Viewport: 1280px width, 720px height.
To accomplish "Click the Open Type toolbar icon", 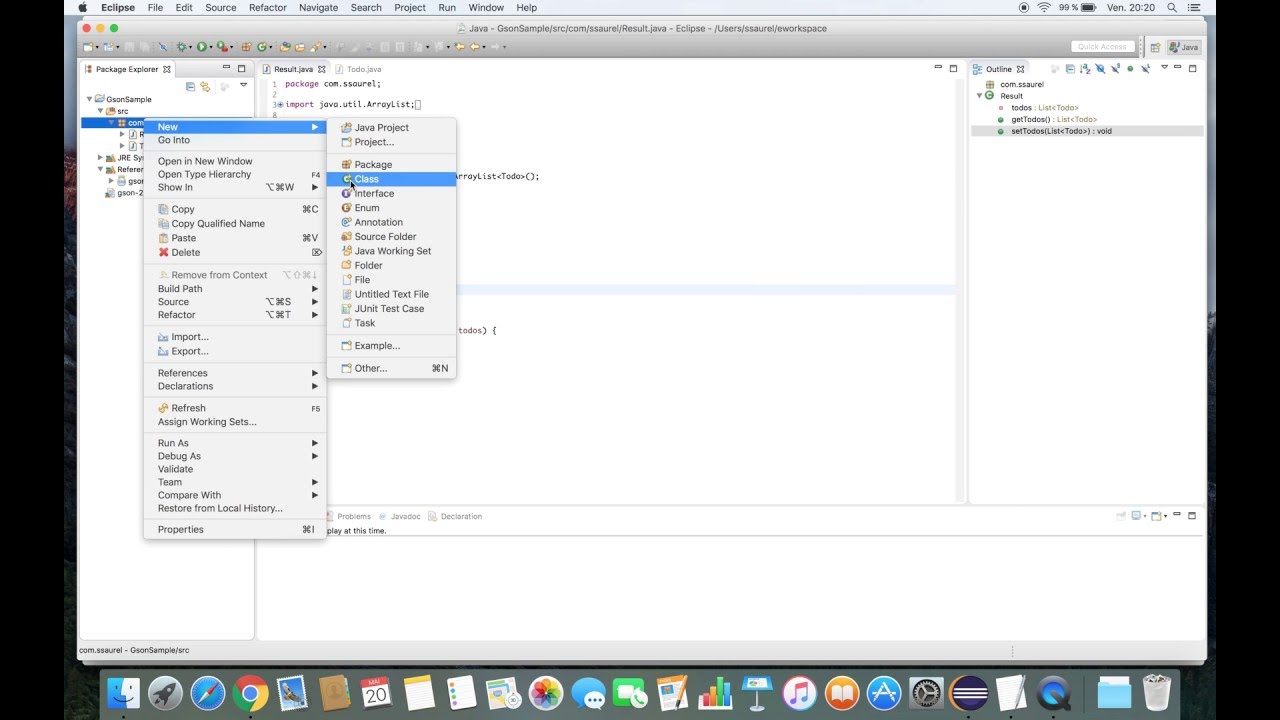I will pos(285,47).
